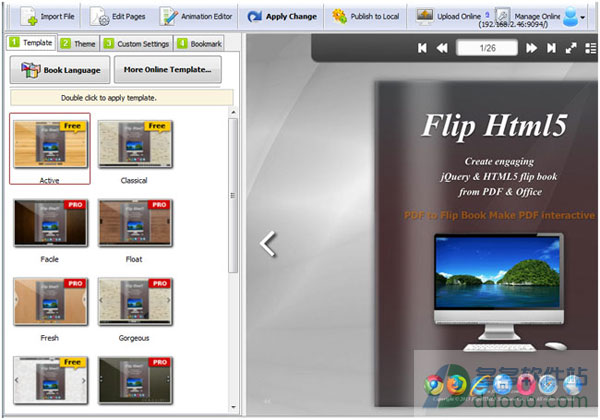Switch to the Template tab

(x=31, y=42)
